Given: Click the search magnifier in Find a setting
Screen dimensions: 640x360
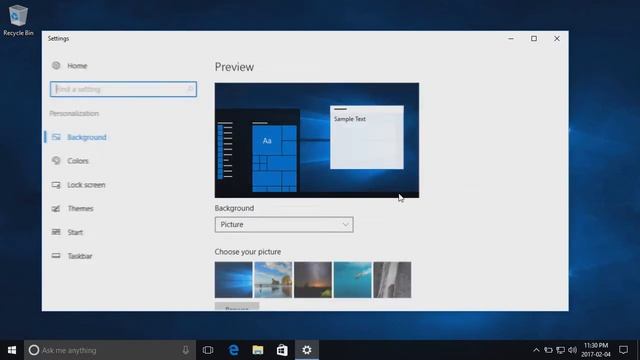Looking at the screenshot, I should click(x=190, y=89).
